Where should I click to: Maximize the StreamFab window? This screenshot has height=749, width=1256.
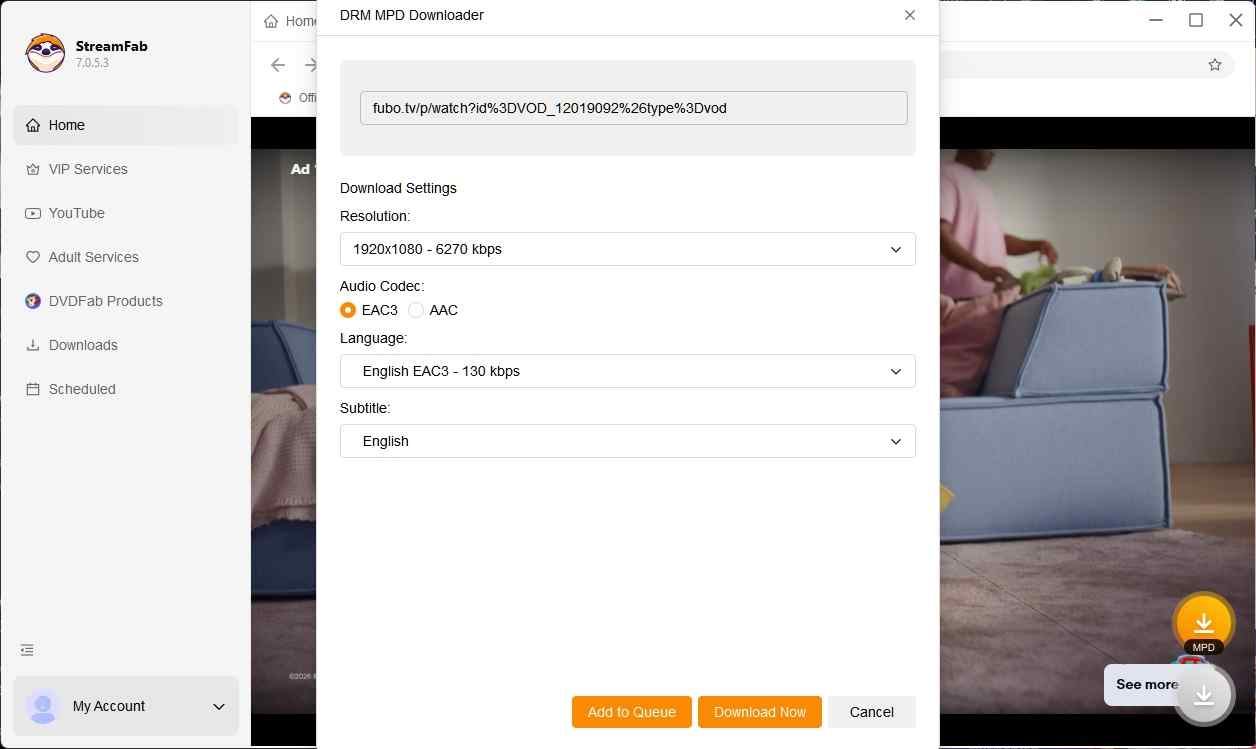pyautogui.click(x=1196, y=20)
